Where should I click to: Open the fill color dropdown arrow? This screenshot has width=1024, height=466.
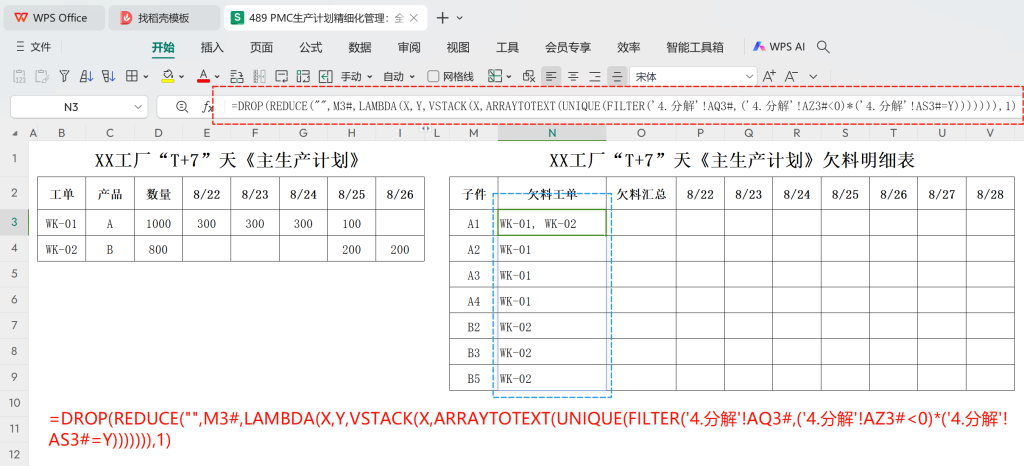pyautogui.click(x=182, y=76)
